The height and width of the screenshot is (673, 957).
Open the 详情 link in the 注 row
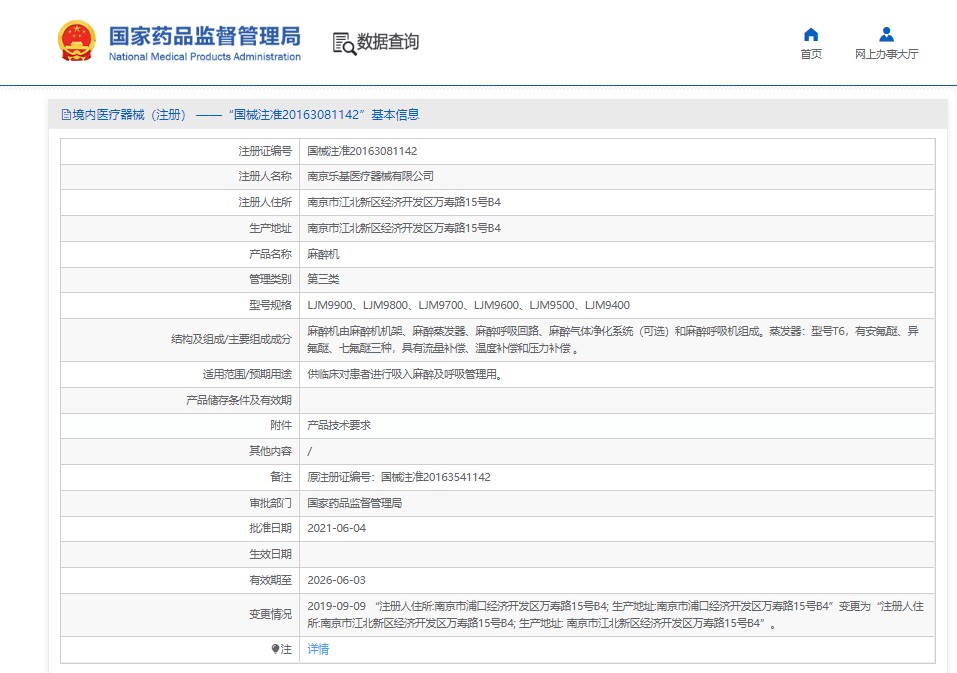click(x=317, y=649)
